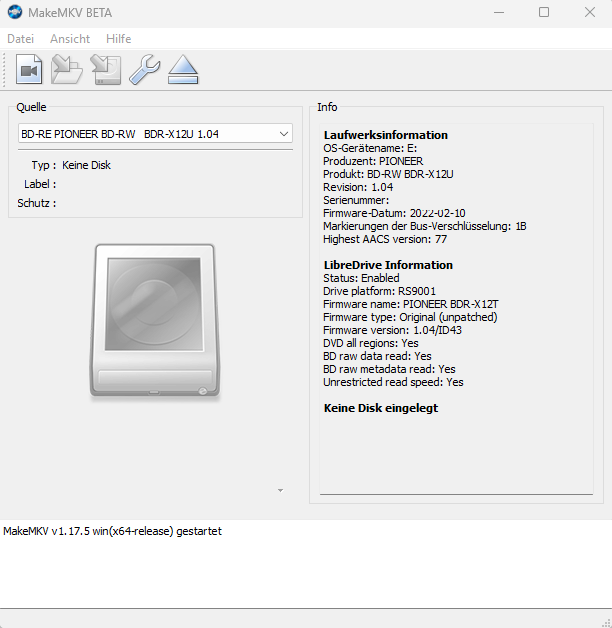Close the MakeMKV window
This screenshot has height=628, width=612.
[x=590, y=12]
